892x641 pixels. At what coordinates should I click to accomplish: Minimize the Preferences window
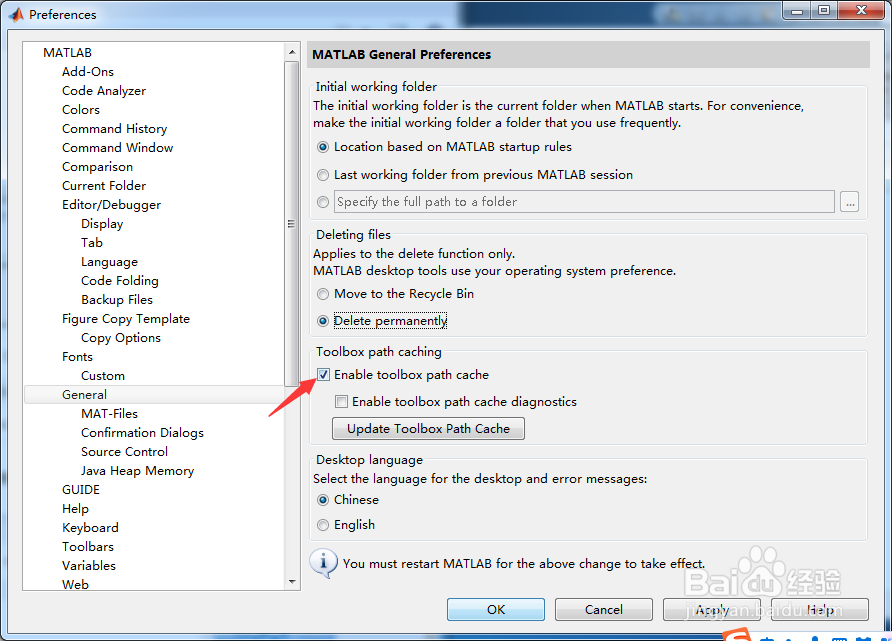[x=796, y=11]
